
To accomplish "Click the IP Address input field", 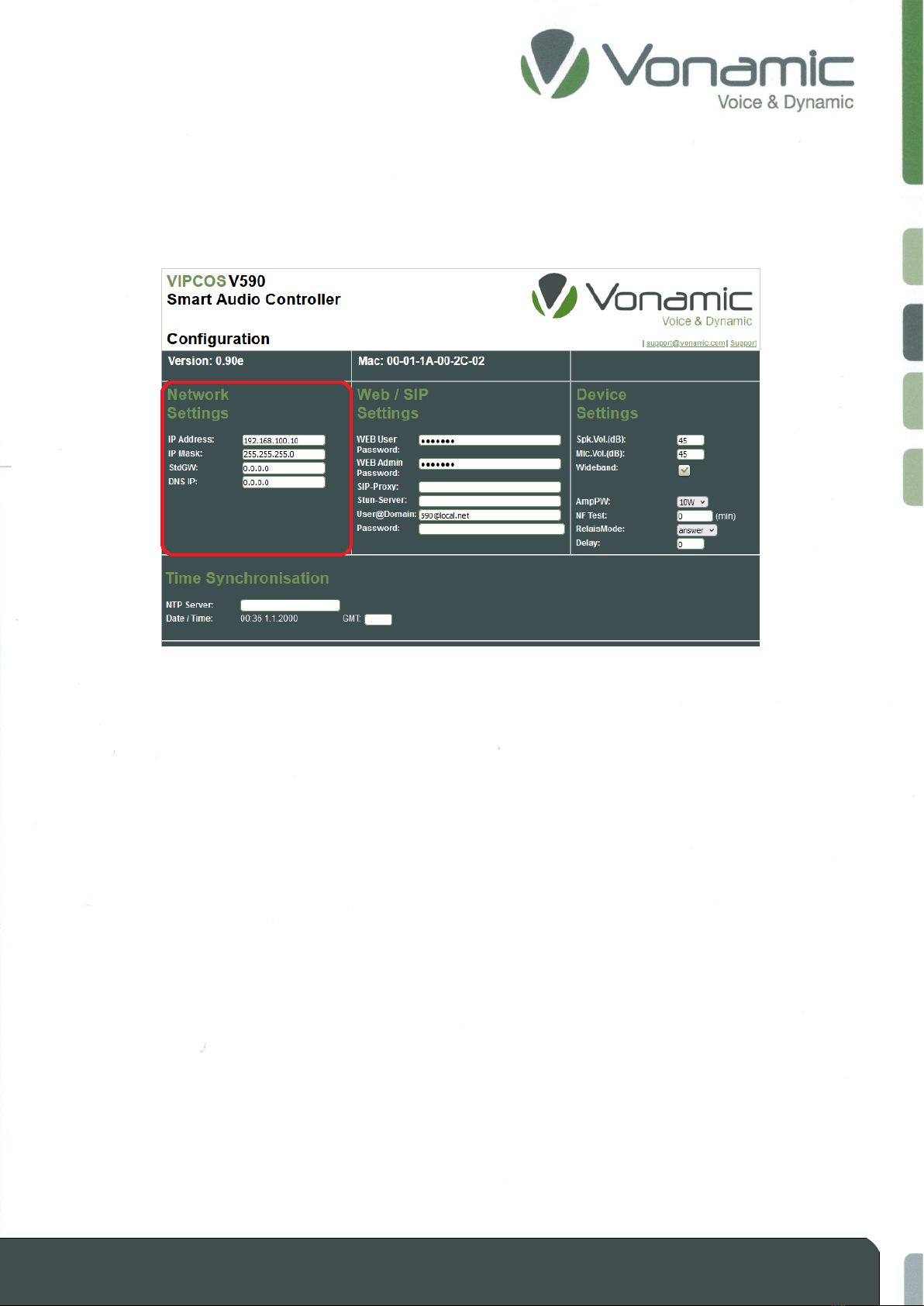I will tap(284, 440).
